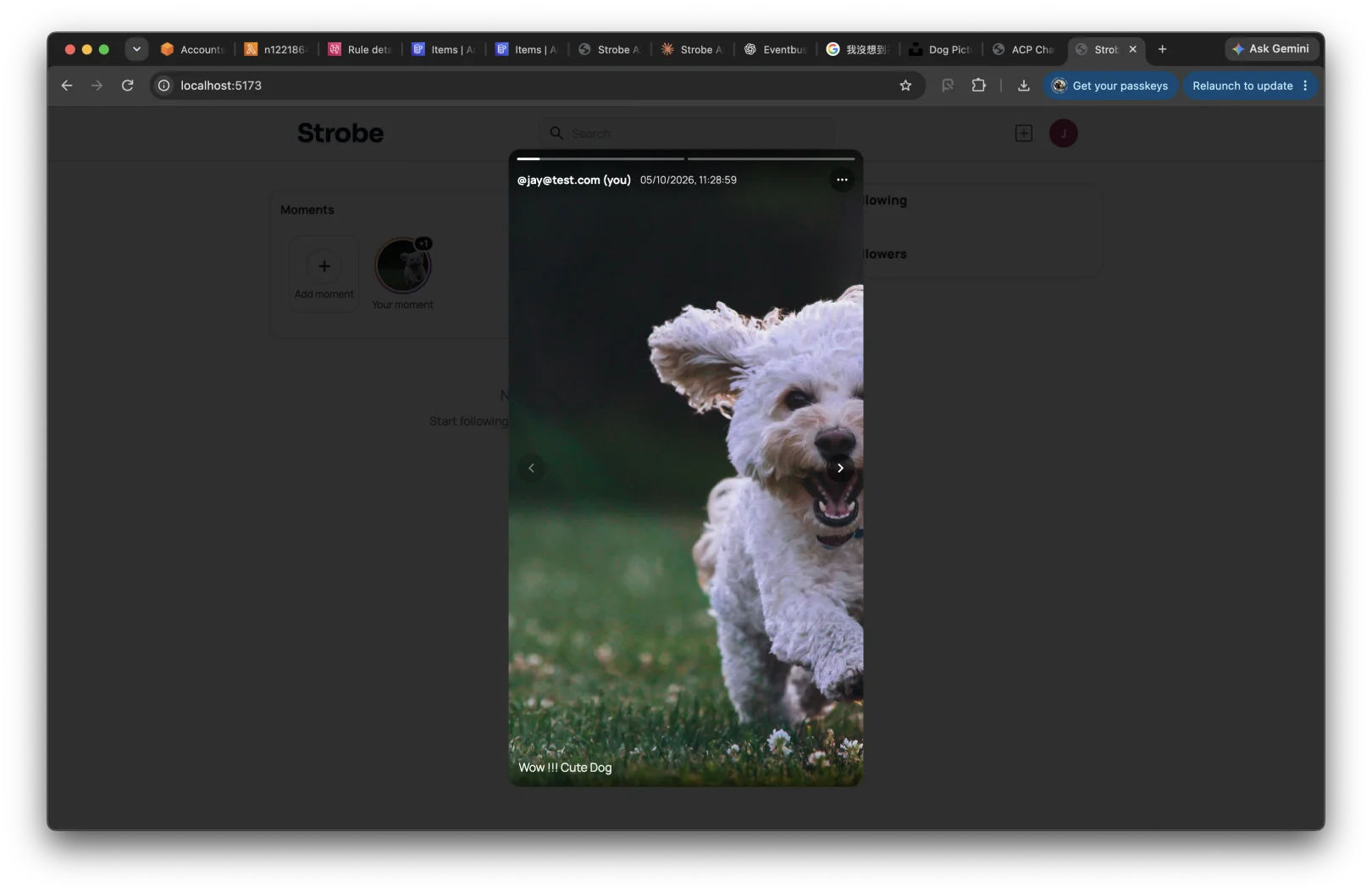This screenshot has width=1372, height=893.
Task: Switch to the ACP Chat tab
Action: tap(1024, 49)
